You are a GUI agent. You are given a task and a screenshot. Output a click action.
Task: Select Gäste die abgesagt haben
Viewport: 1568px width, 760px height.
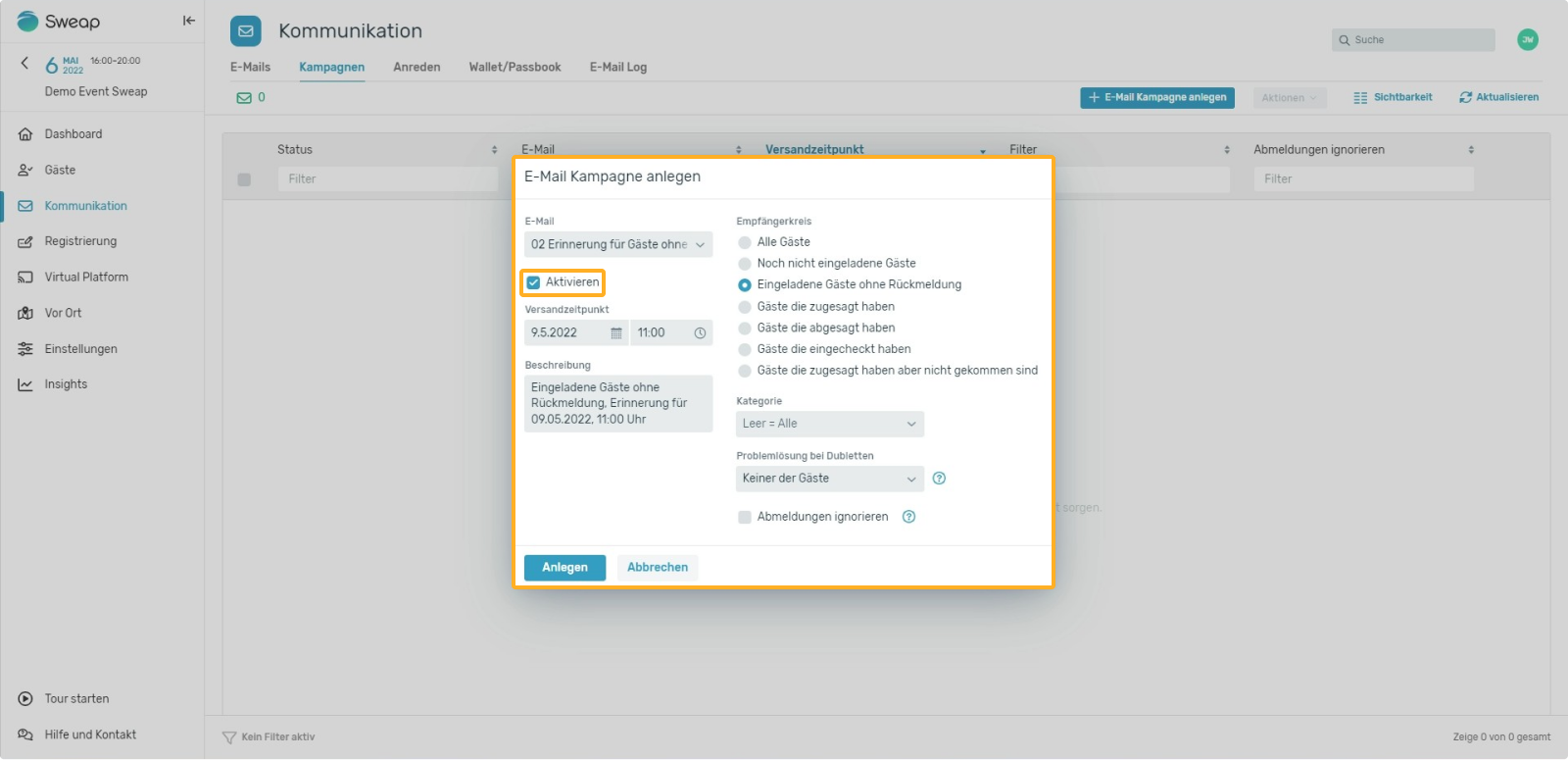click(x=745, y=329)
